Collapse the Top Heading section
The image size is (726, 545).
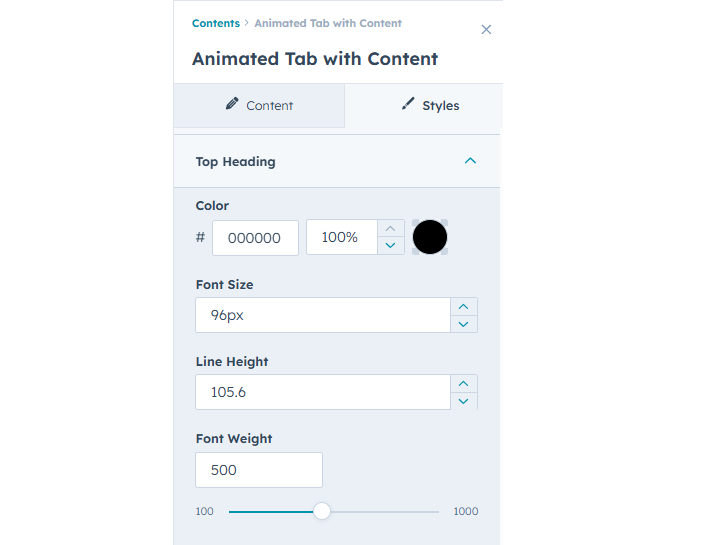pos(470,161)
